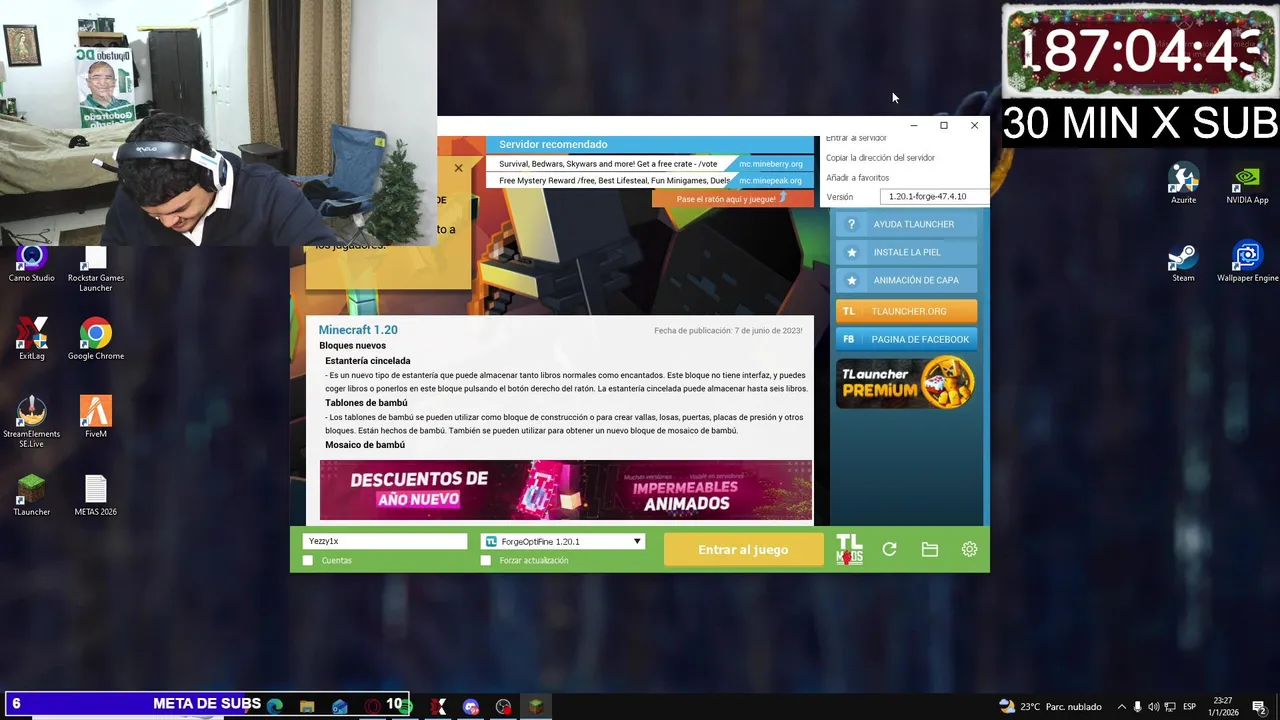1280x720 pixels.
Task: Open ExitLag desktop shortcut
Action: click(32, 340)
